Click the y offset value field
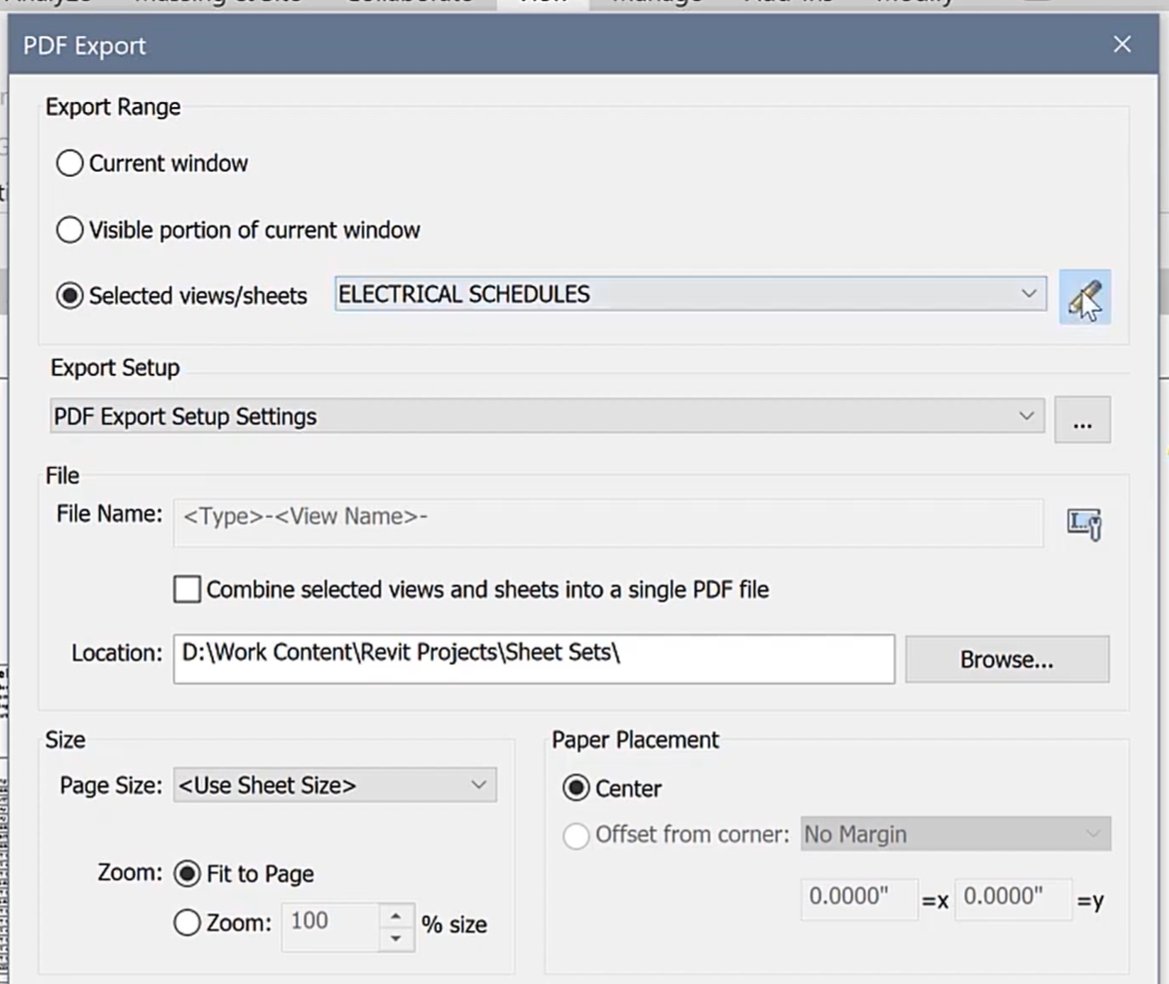The height and width of the screenshot is (984, 1169). pos(1013,900)
